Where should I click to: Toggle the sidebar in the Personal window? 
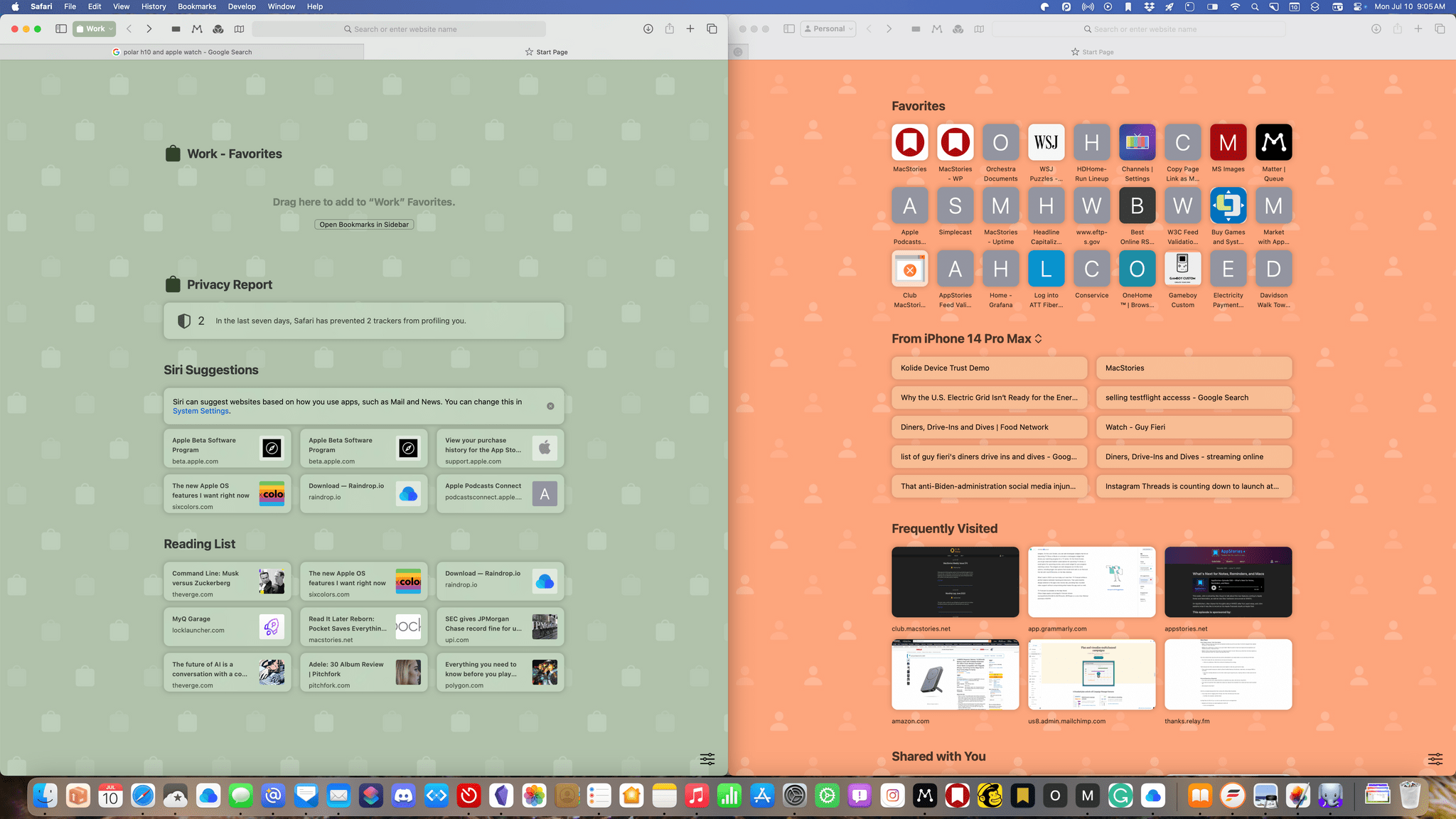[789, 29]
